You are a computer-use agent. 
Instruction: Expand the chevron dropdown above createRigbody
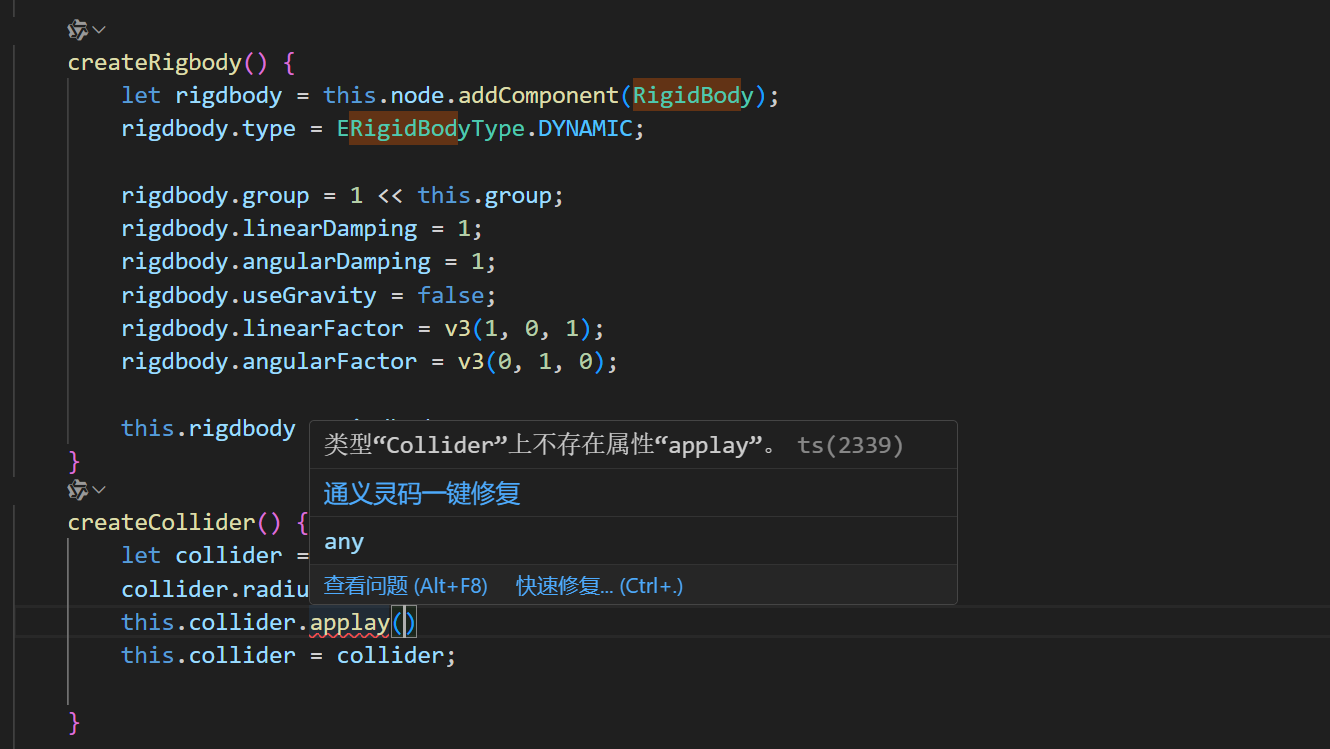[x=99, y=30]
